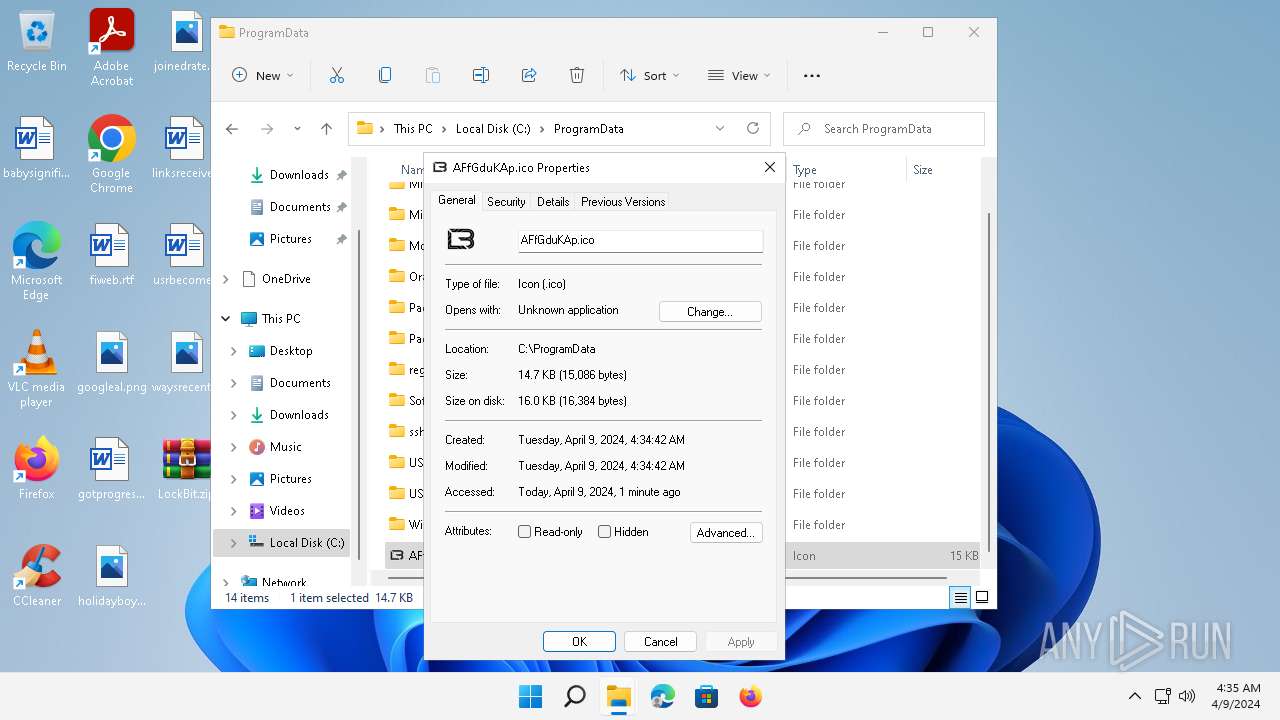Expand address bar history dropdown

(720, 128)
